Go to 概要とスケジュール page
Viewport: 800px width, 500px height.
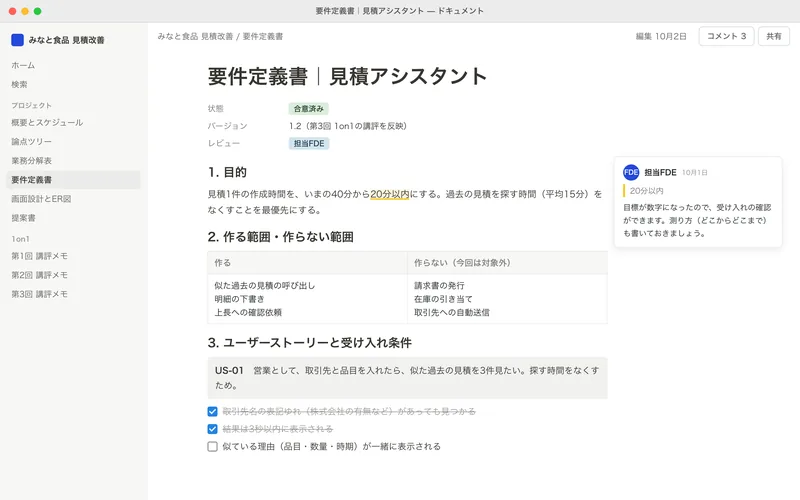click(73, 122)
